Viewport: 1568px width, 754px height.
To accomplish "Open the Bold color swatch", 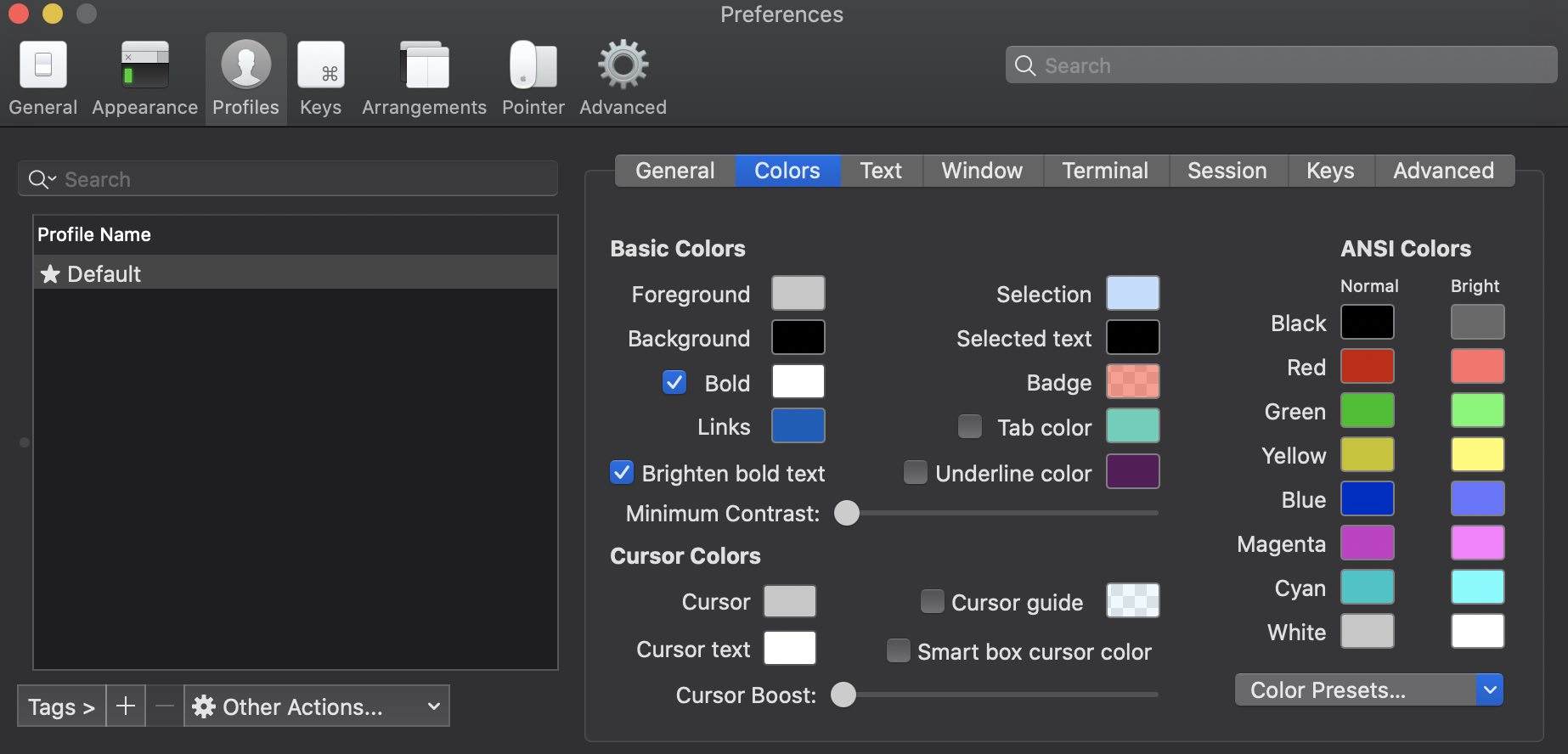I will pyautogui.click(x=798, y=381).
